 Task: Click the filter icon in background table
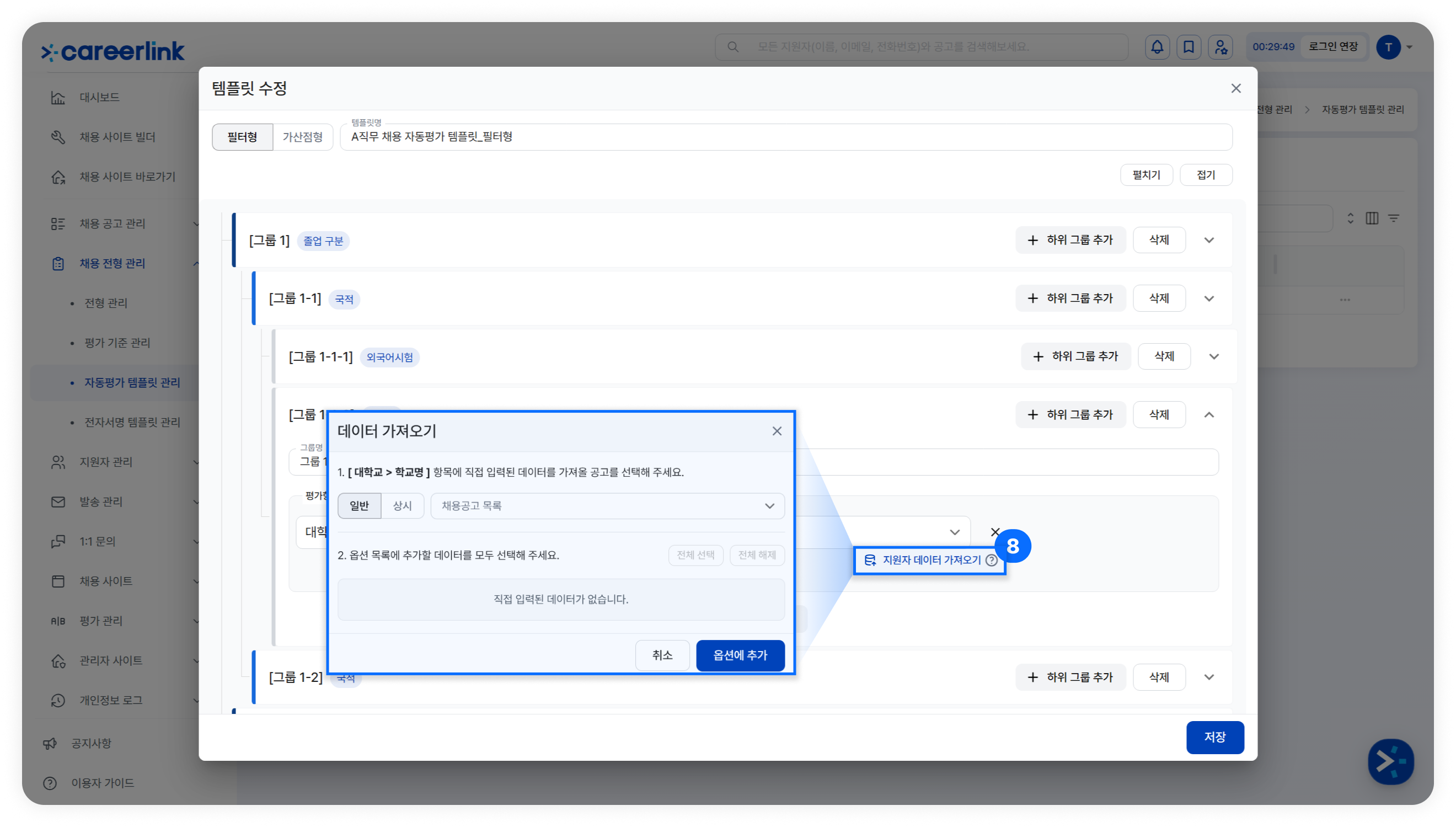click(1394, 218)
